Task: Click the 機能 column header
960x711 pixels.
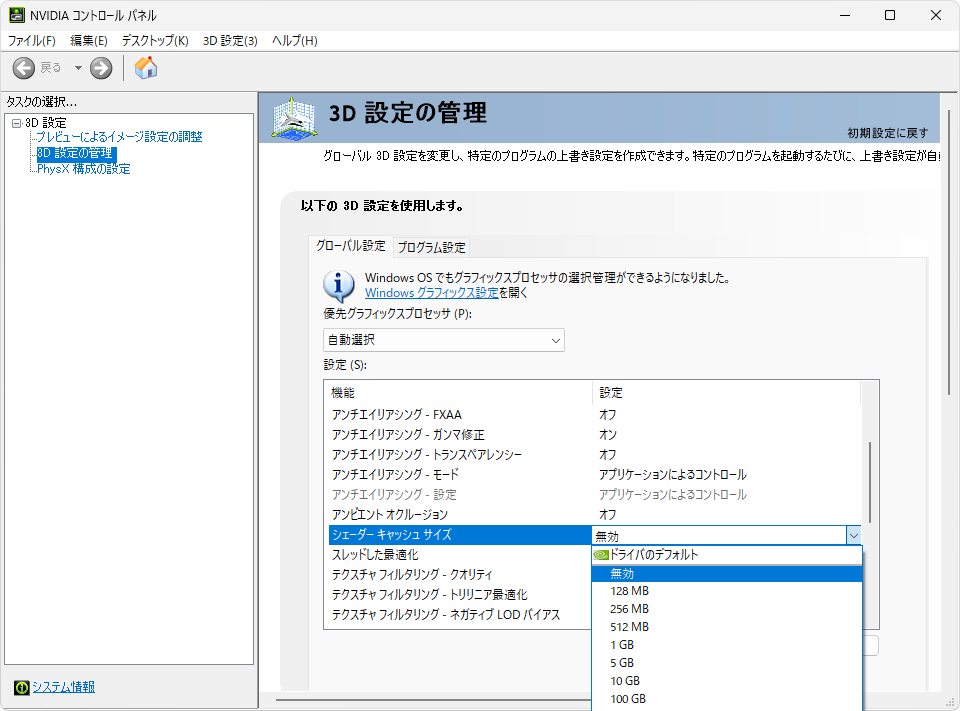Action: pyautogui.click(x=460, y=393)
